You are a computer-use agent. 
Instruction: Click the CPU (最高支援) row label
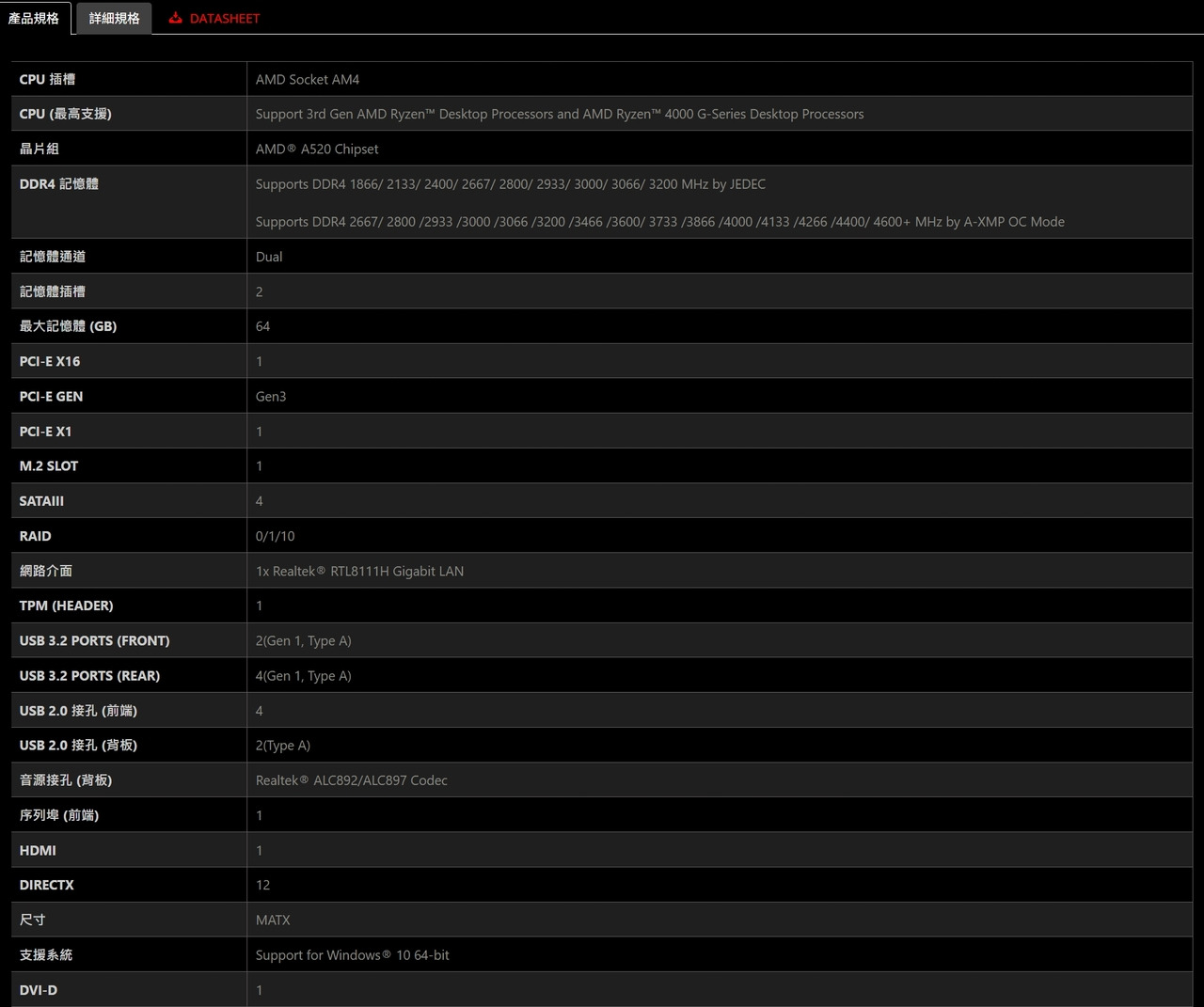point(65,114)
